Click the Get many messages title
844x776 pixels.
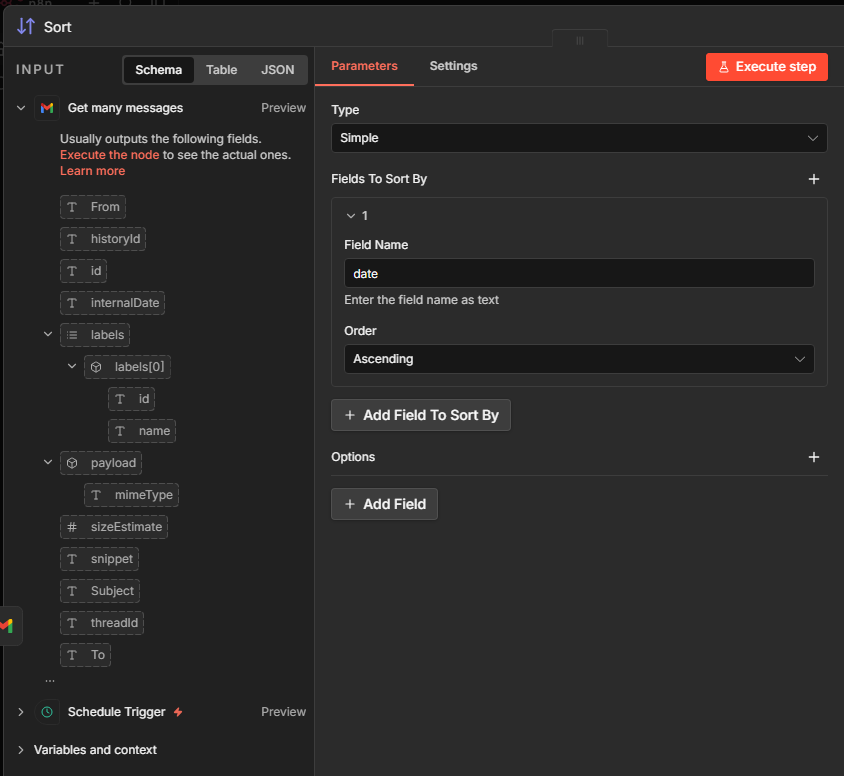click(125, 108)
